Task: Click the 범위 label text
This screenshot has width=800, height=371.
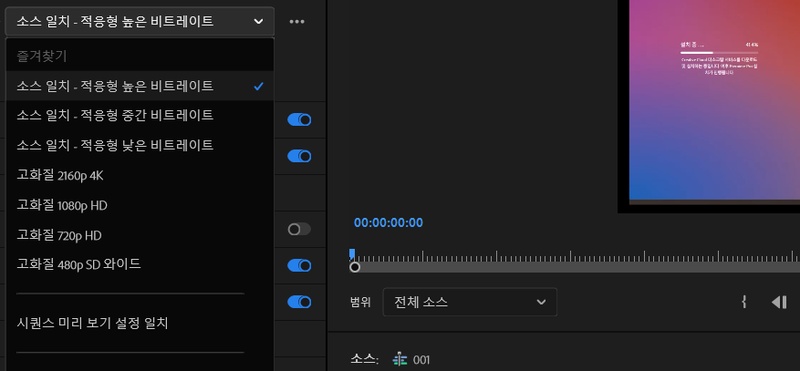Action: click(x=360, y=302)
